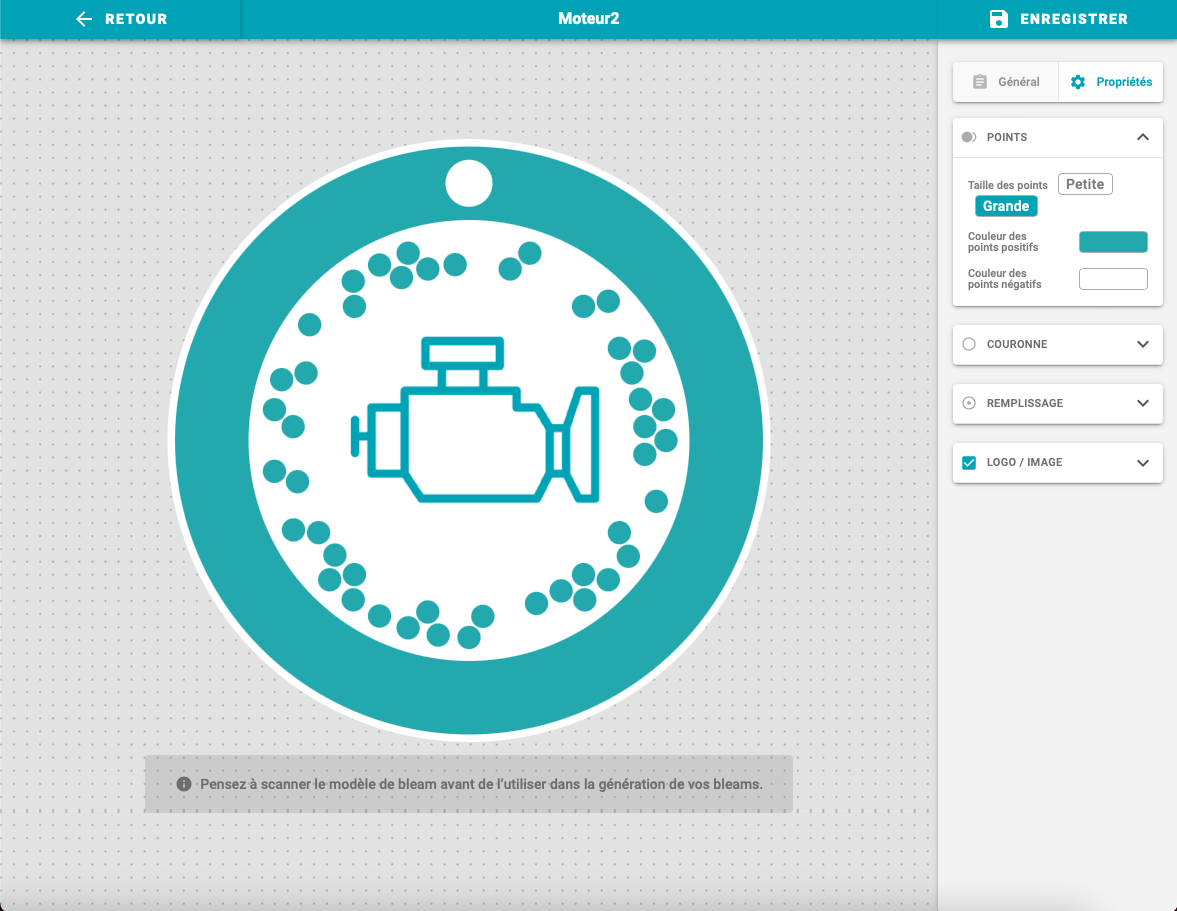Click 'Couleur des points négatifs' label
1177x911 pixels.
click(1004, 278)
